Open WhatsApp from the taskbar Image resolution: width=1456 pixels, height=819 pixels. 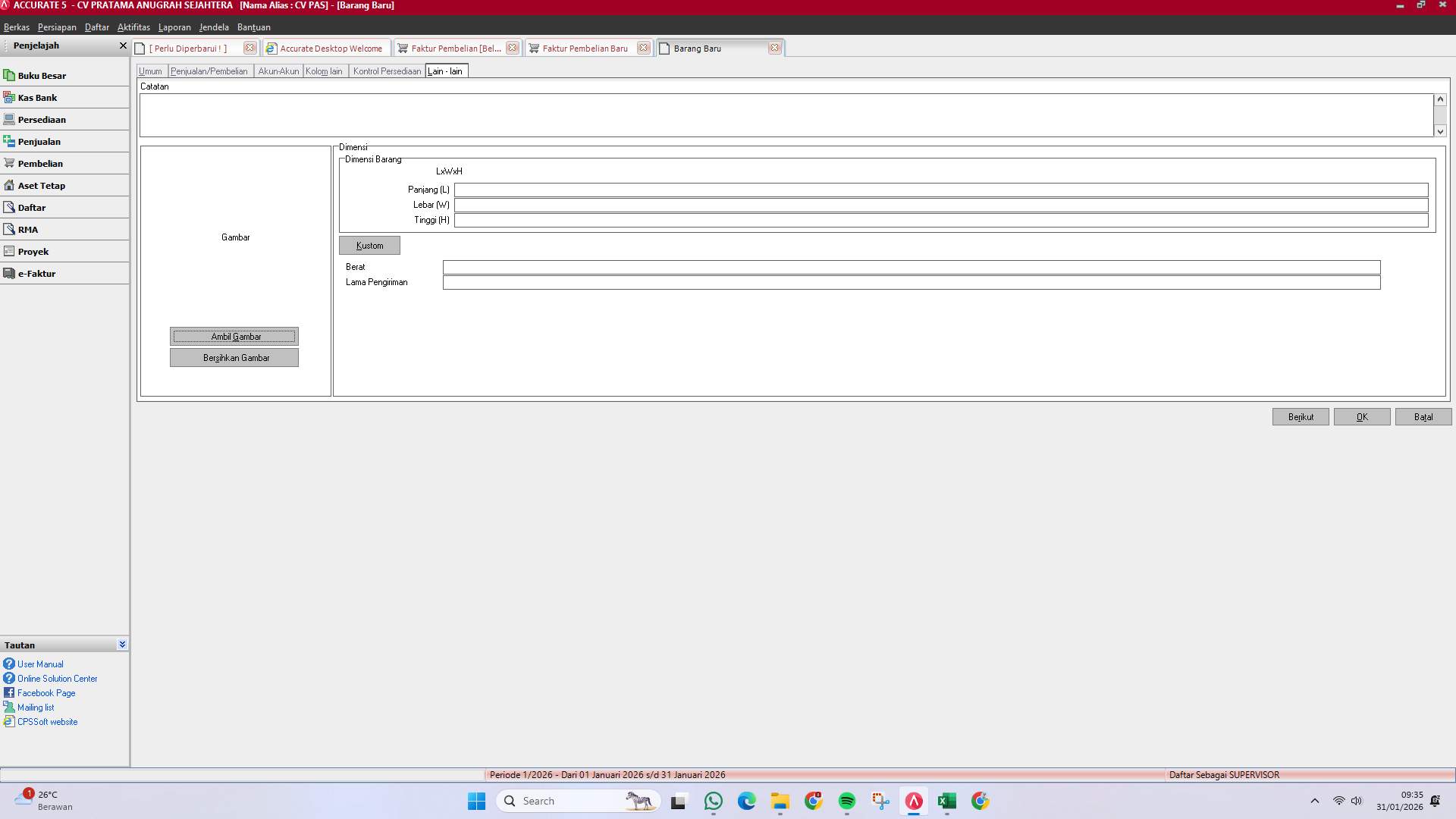tap(713, 801)
